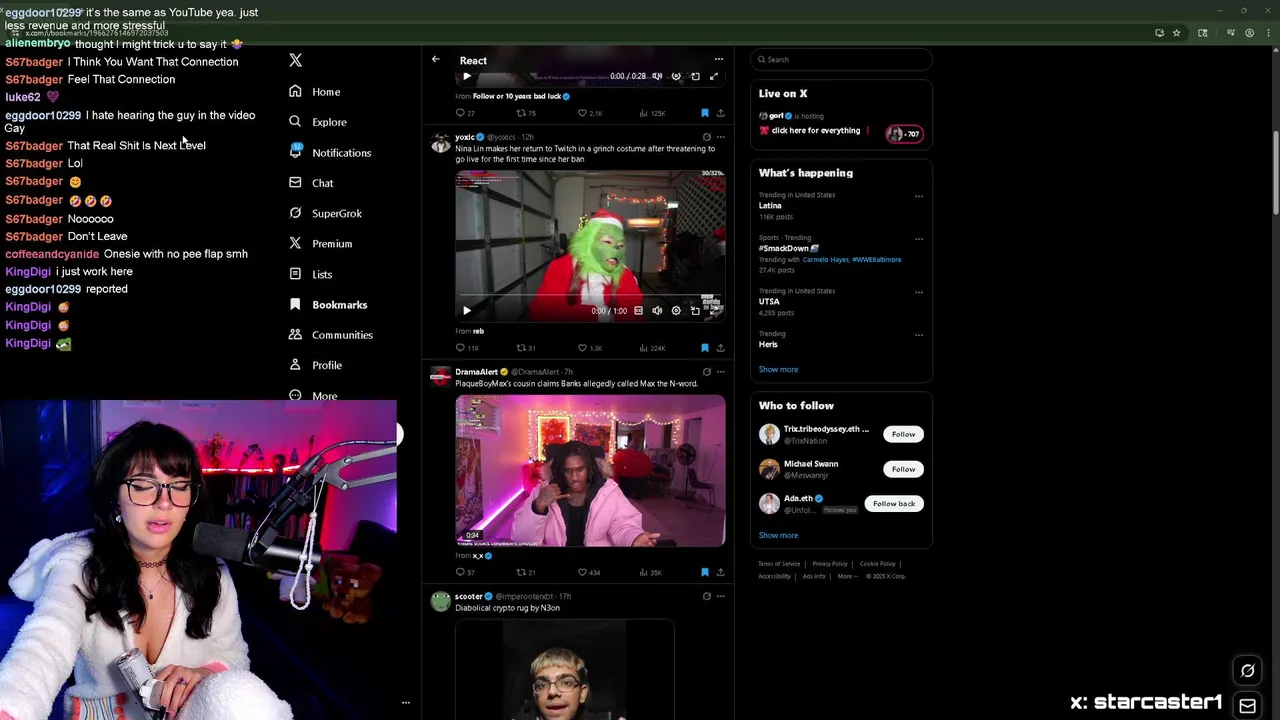Click the Grok icon on scooter post
This screenshot has width=1280, height=720.
click(706, 596)
